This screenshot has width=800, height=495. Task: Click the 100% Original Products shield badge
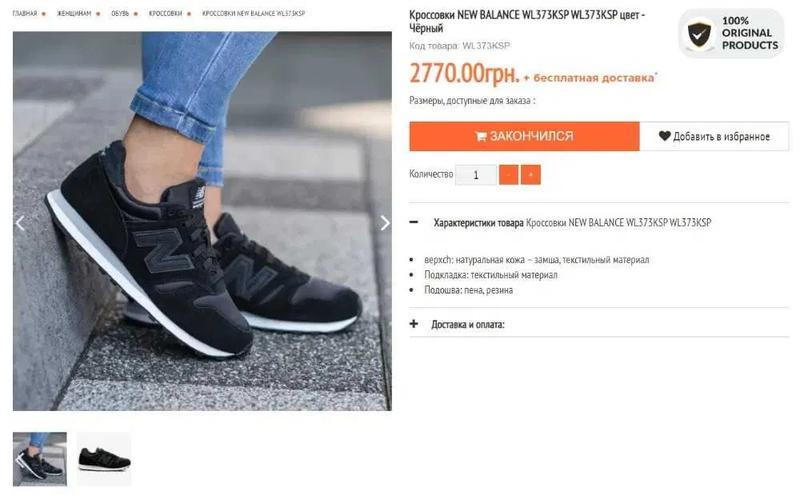point(731,34)
